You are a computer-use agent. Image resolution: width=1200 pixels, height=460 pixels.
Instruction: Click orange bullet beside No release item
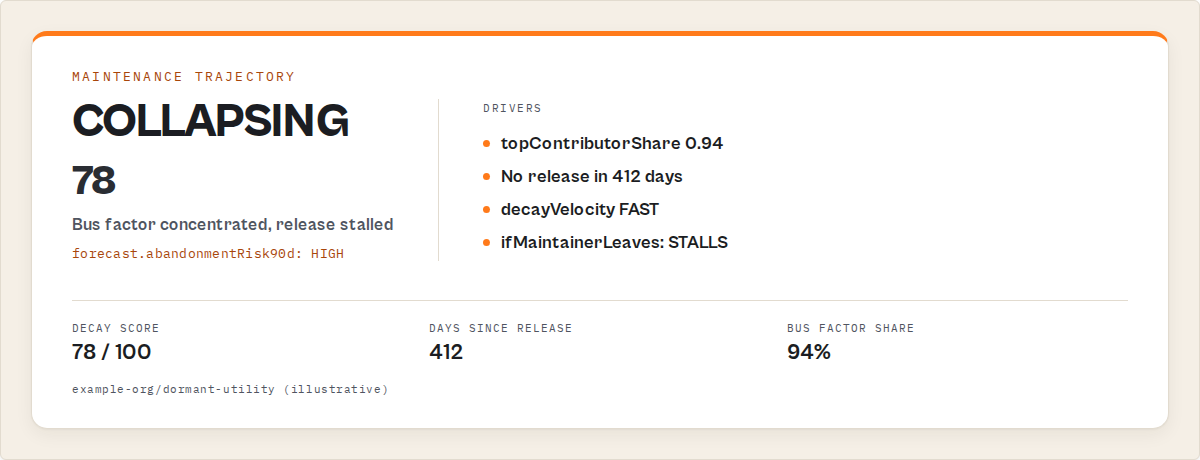point(487,176)
